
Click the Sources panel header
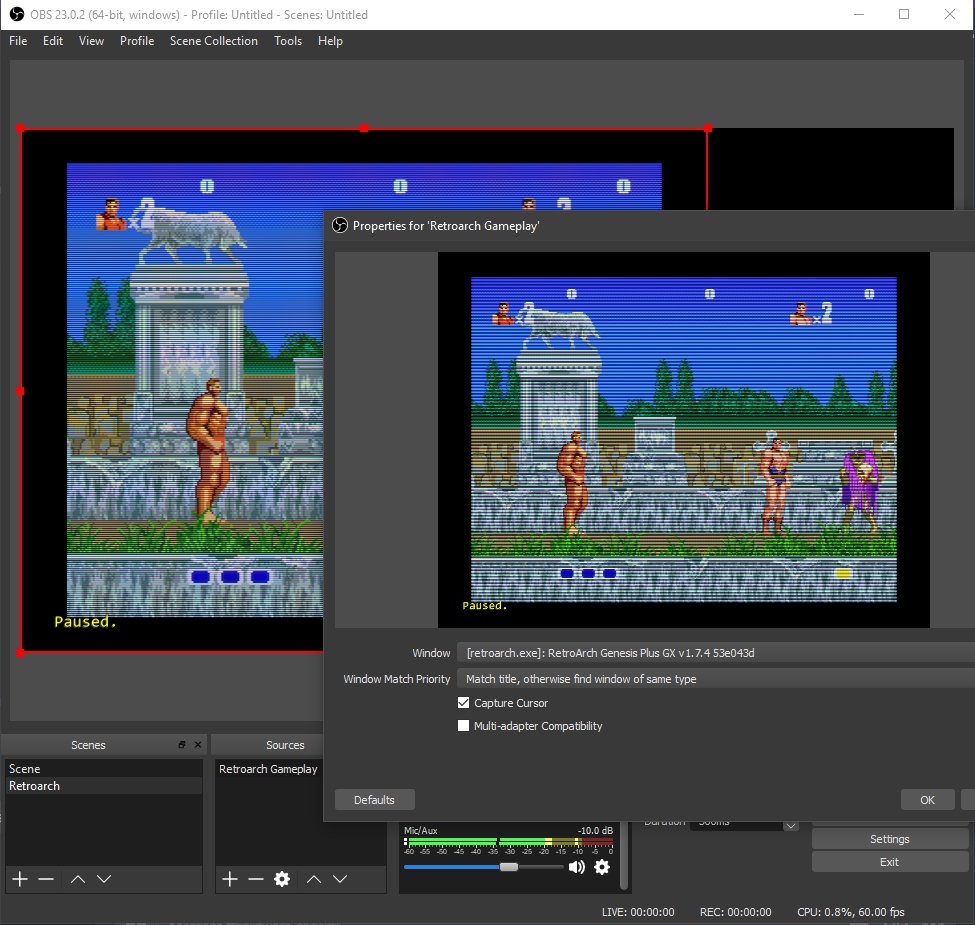click(x=267, y=745)
